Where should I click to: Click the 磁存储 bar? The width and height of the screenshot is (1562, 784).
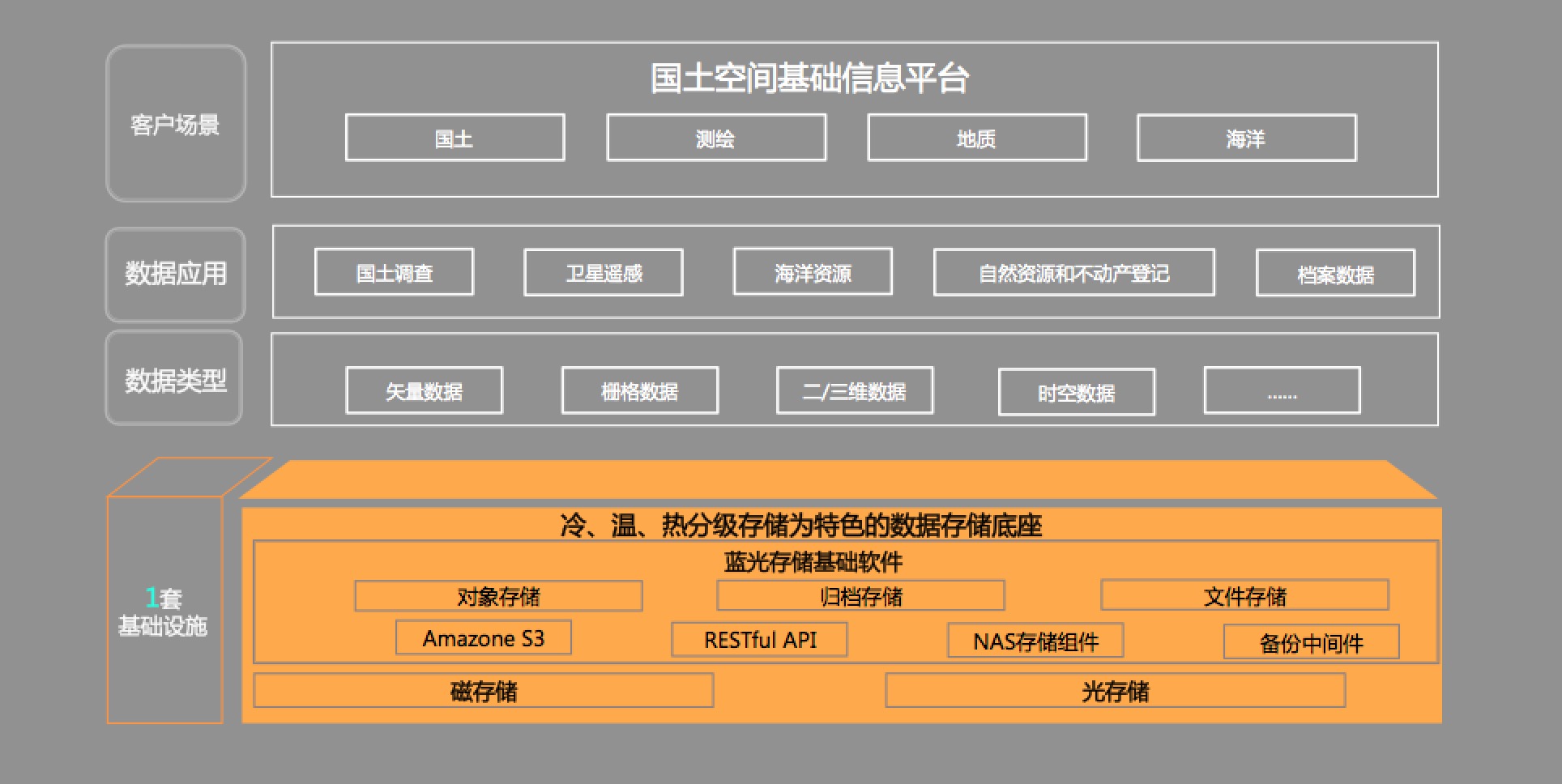(x=484, y=690)
